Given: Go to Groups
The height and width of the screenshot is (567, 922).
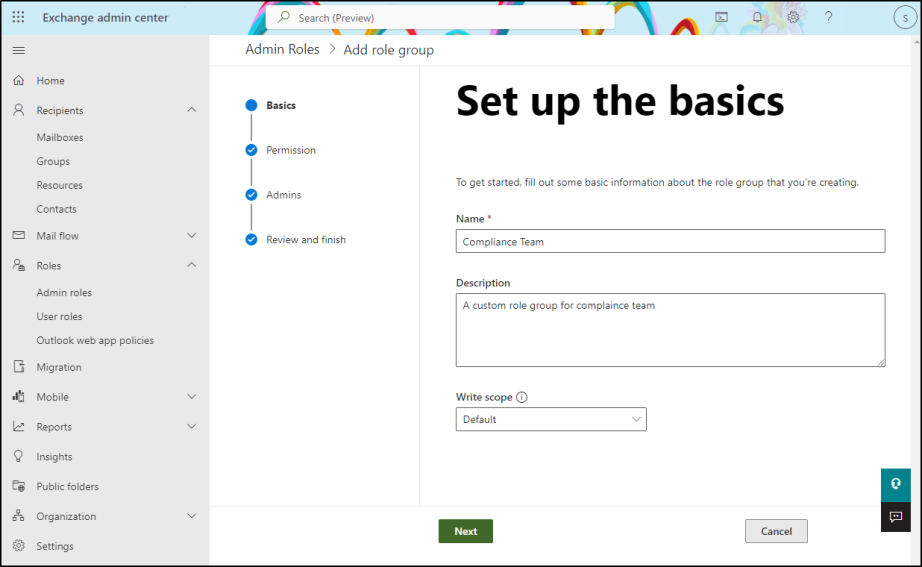Looking at the screenshot, I should tap(53, 161).
